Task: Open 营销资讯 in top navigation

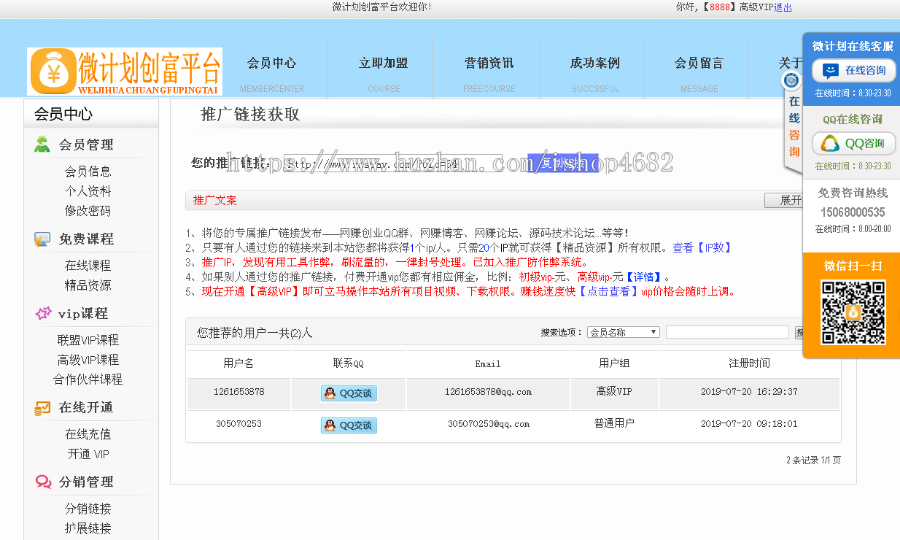Action: pyautogui.click(x=489, y=63)
